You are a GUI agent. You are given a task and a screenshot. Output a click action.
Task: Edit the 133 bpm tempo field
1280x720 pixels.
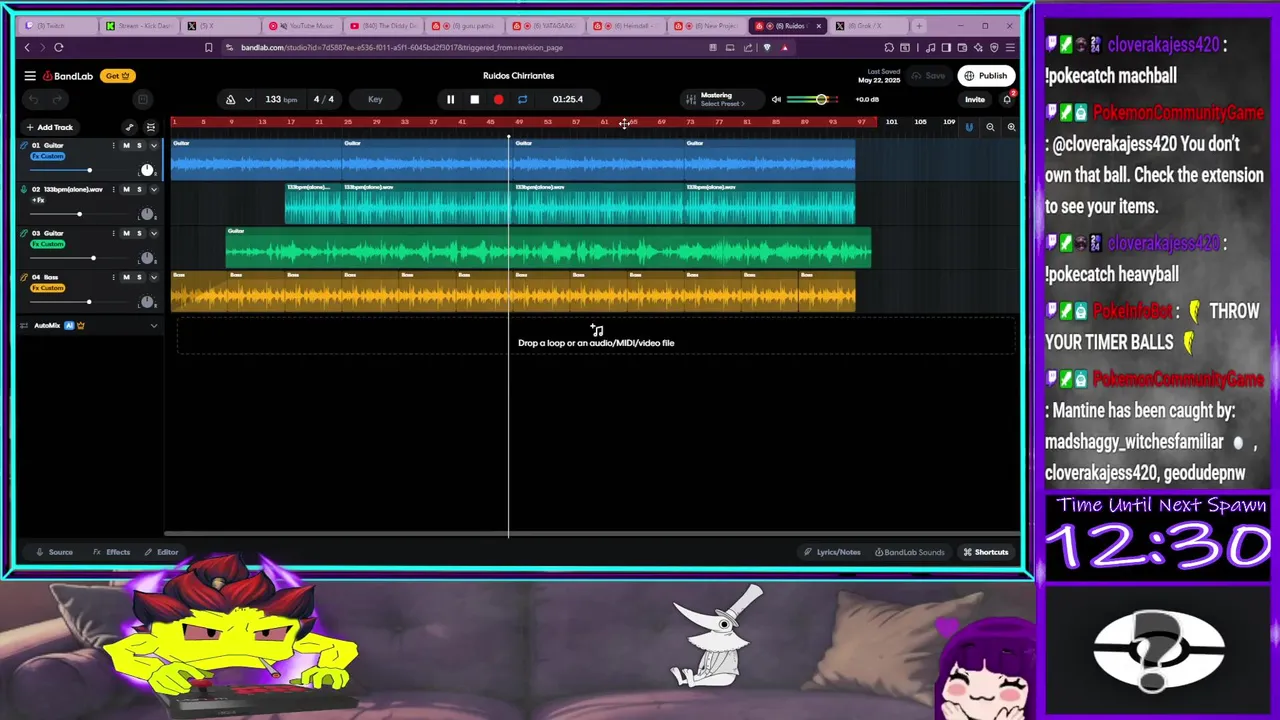click(x=281, y=99)
